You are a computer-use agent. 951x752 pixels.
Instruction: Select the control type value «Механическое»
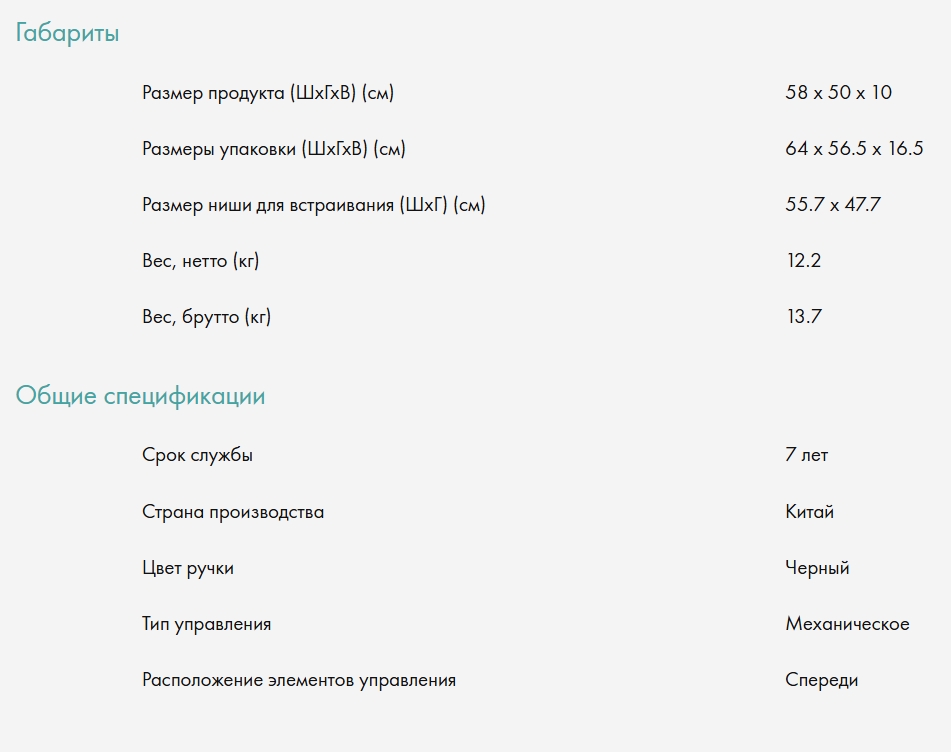pyautogui.click(x=847, y=624)
